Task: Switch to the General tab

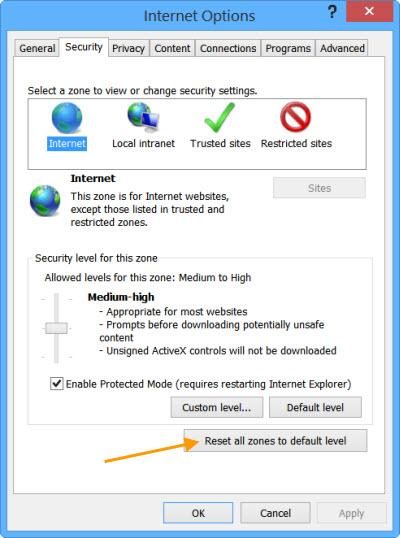Action: coord(37,48)
